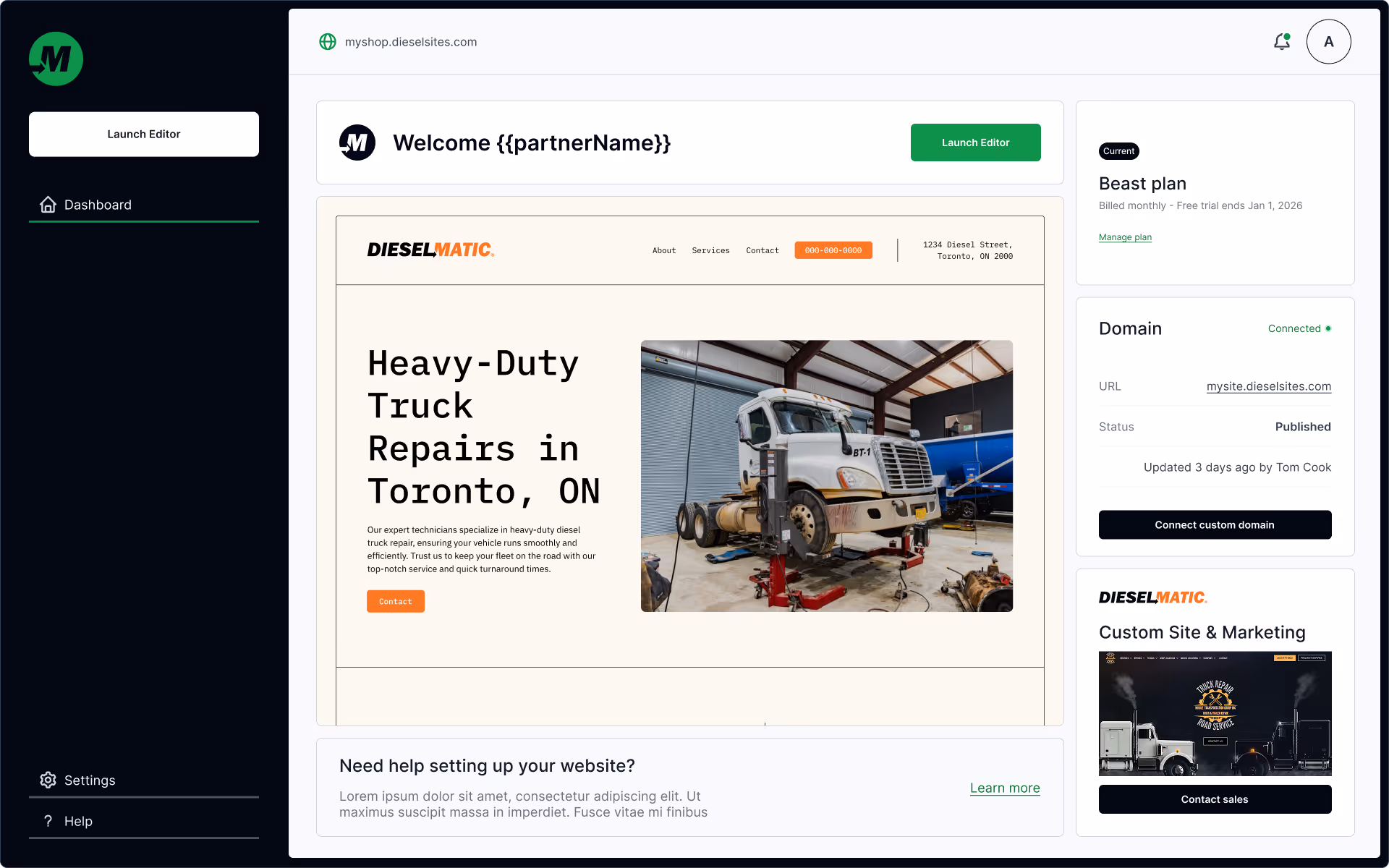Click the globe icon beside site URL

pyautogui.click(x=328, y=42)
